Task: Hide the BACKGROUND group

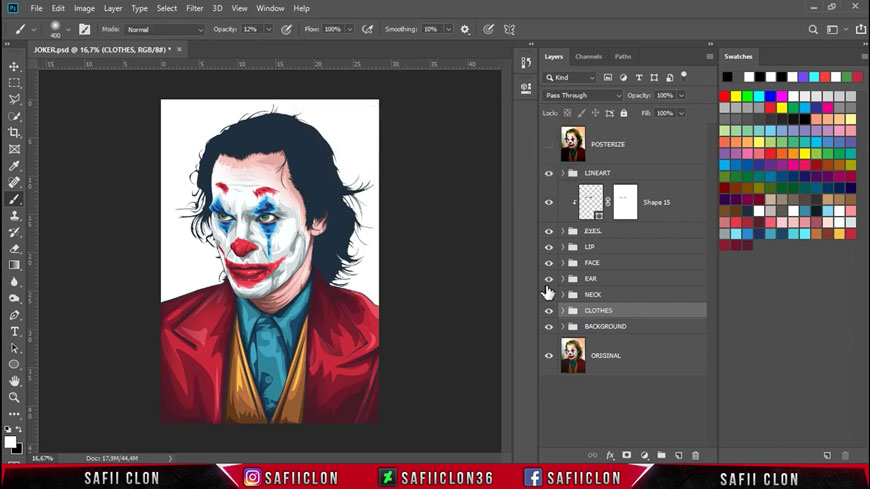Action: pos(549,327)
